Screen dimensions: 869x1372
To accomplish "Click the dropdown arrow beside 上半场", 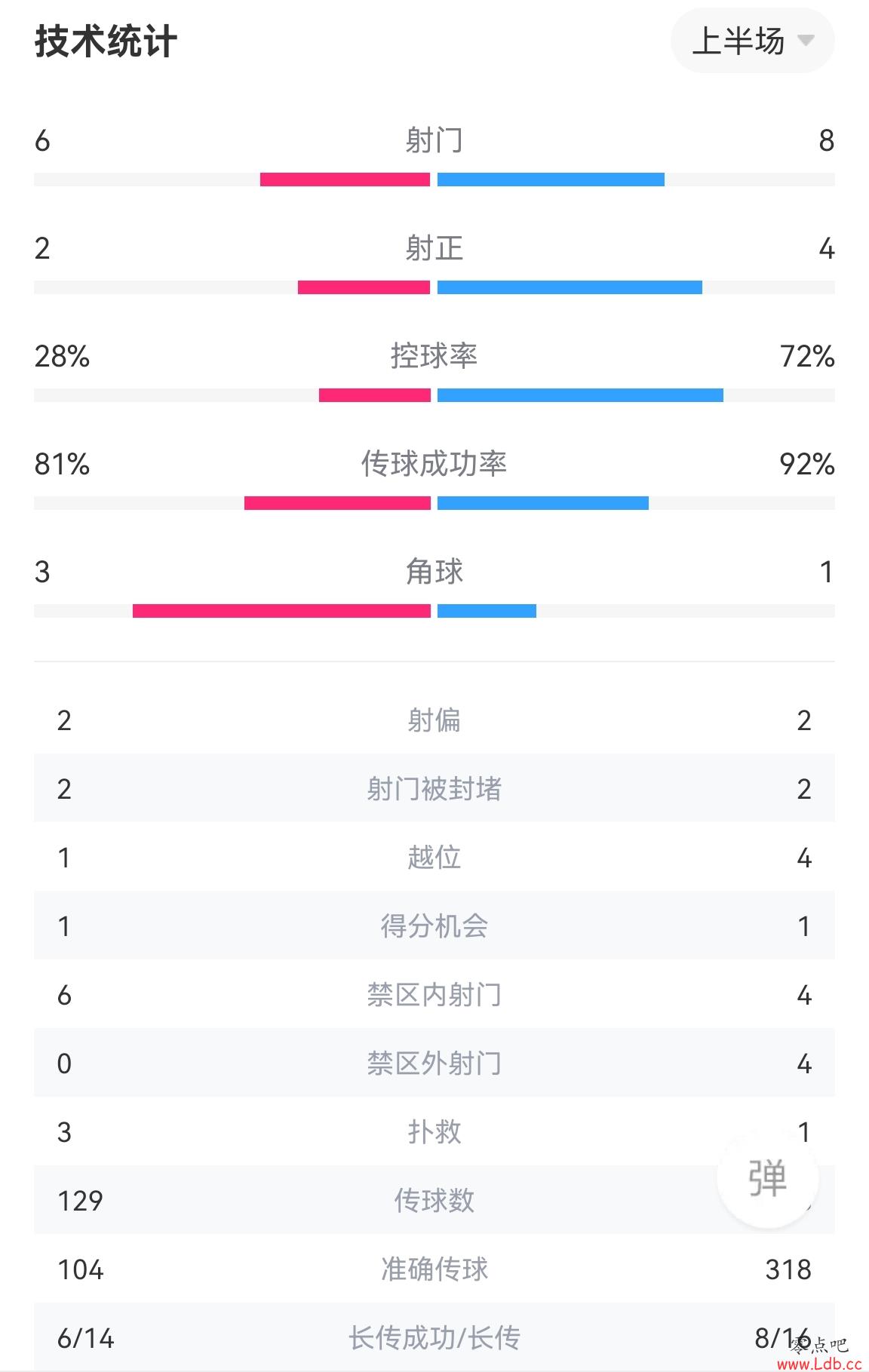I will pos(806,41).
